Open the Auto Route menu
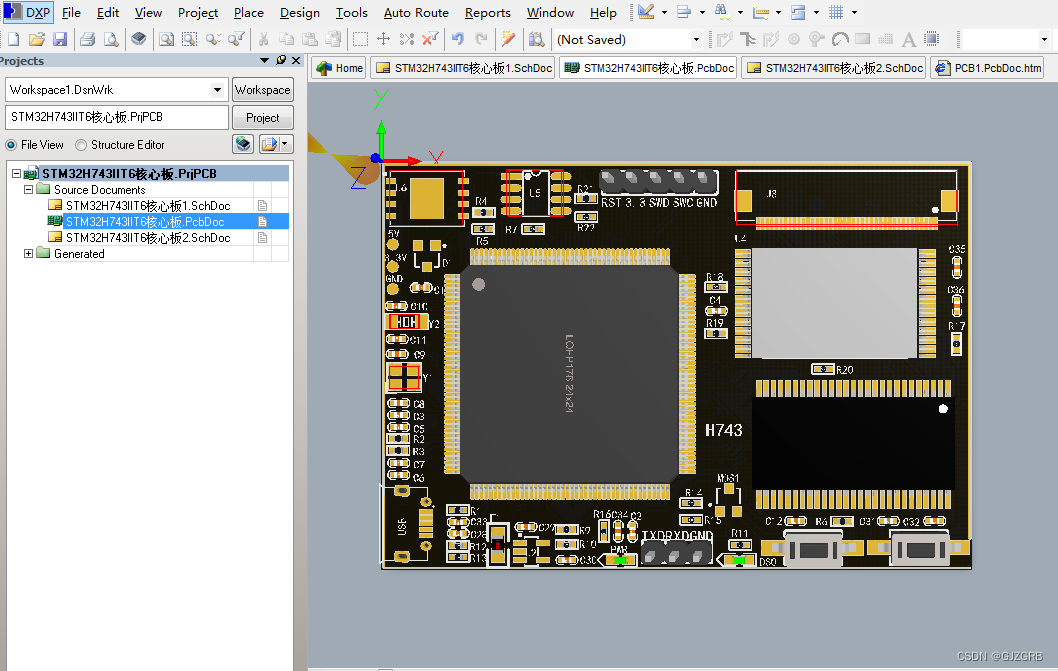 (x=415, y=13)
